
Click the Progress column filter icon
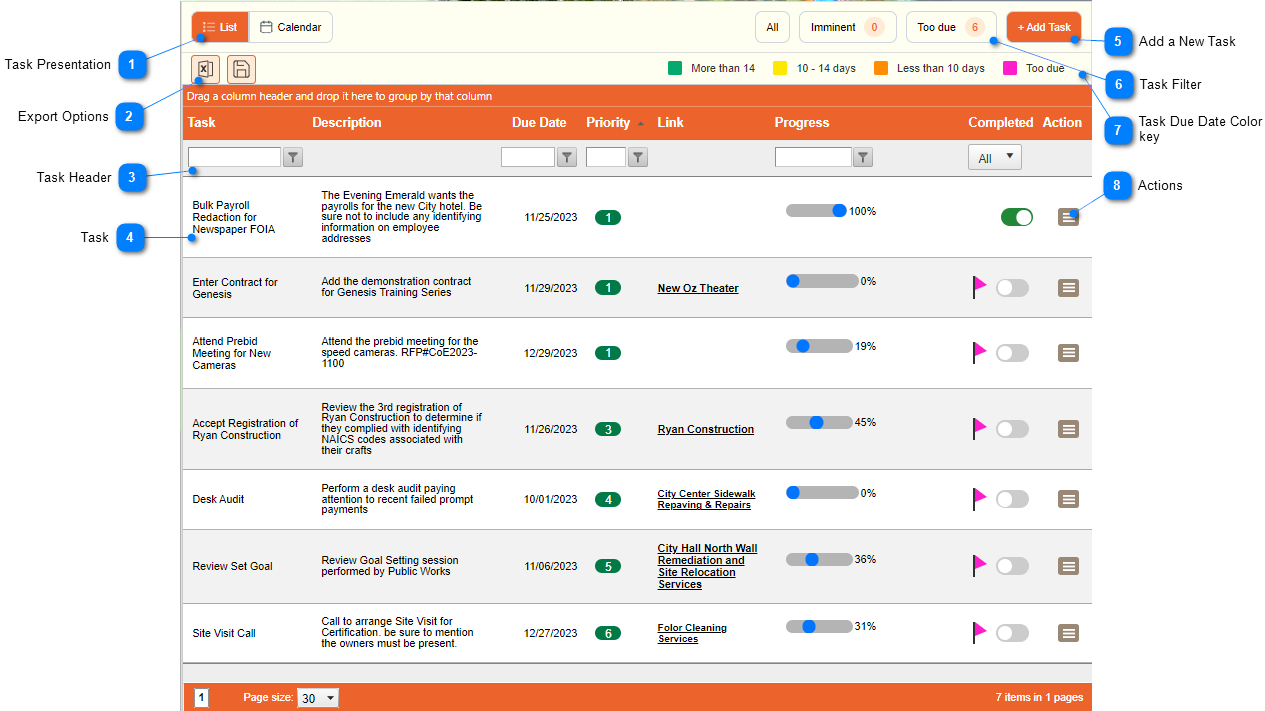tap(863, 157)
